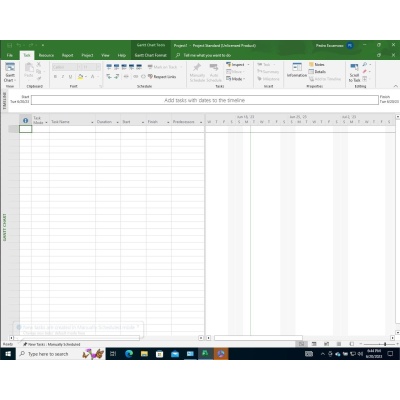The height and width of the screenshot is (400, 400).
Task: Switch to the View ribbon tab
Action: click(x=105, y=55)
